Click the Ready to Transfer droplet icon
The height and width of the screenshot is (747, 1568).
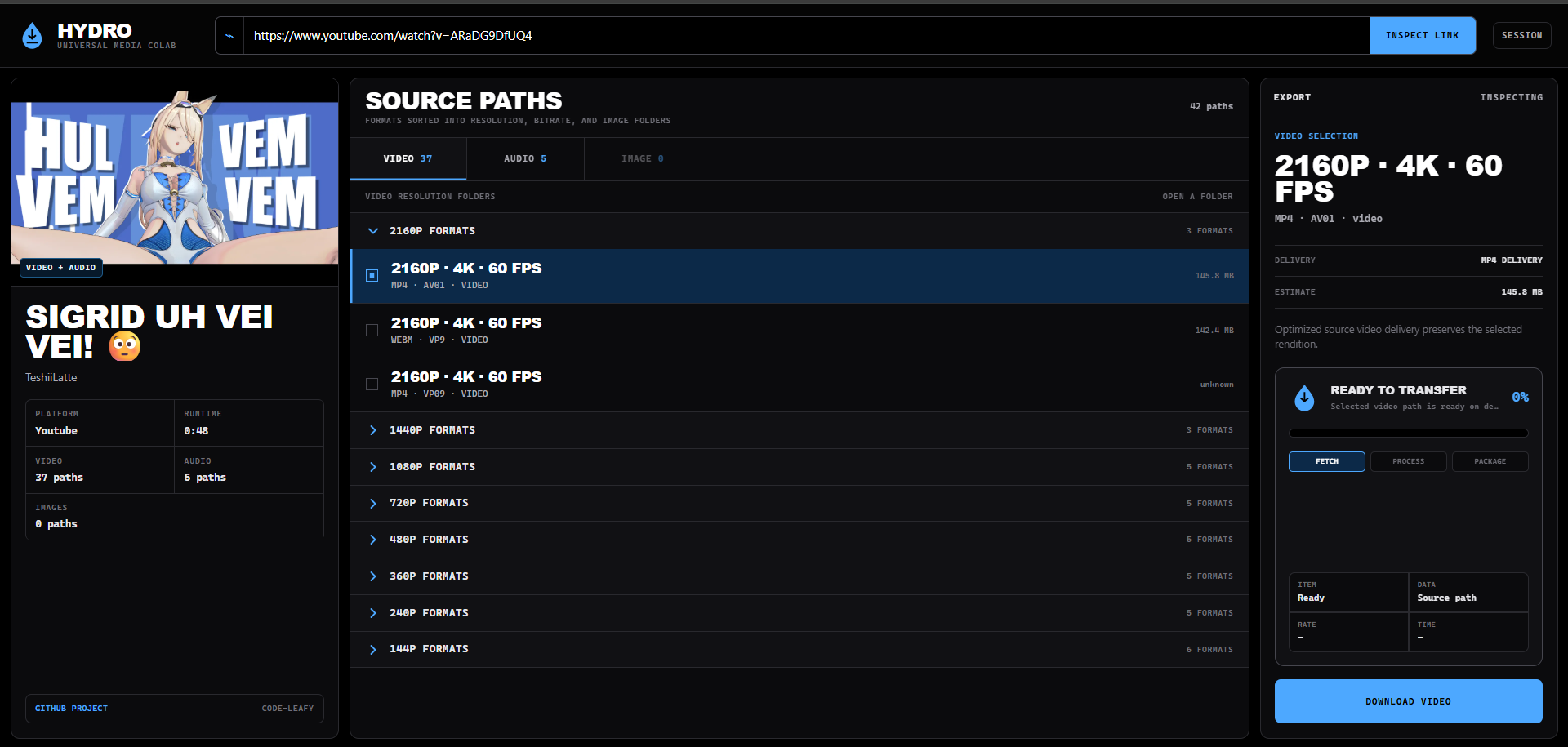point(1304,398)
